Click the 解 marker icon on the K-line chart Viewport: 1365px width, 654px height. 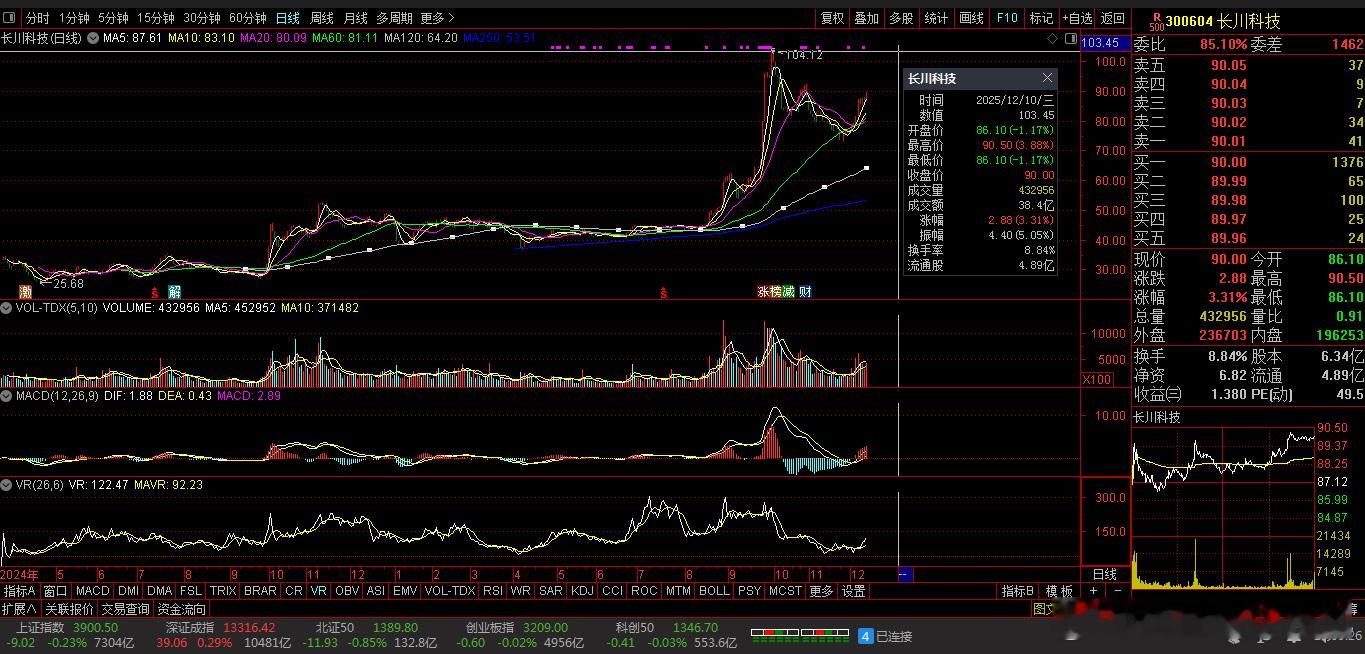[x=174, y=292]
